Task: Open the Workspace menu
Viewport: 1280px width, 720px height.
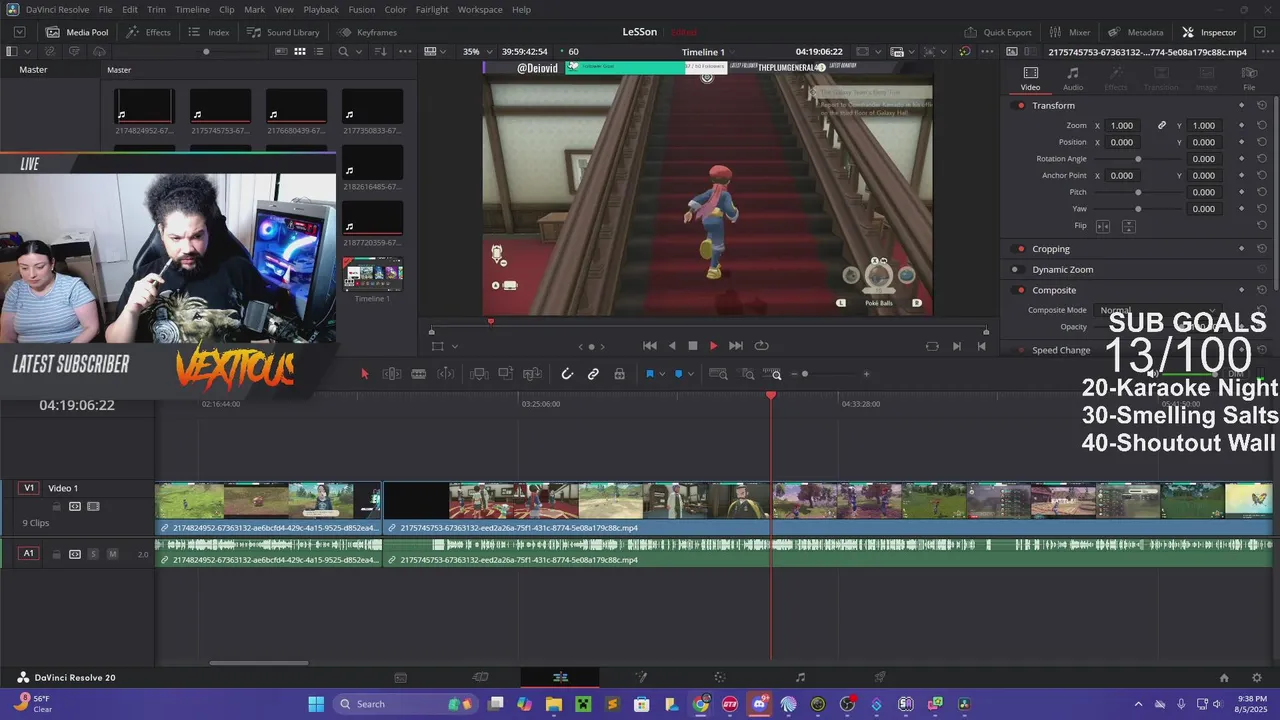Action: 480,9
